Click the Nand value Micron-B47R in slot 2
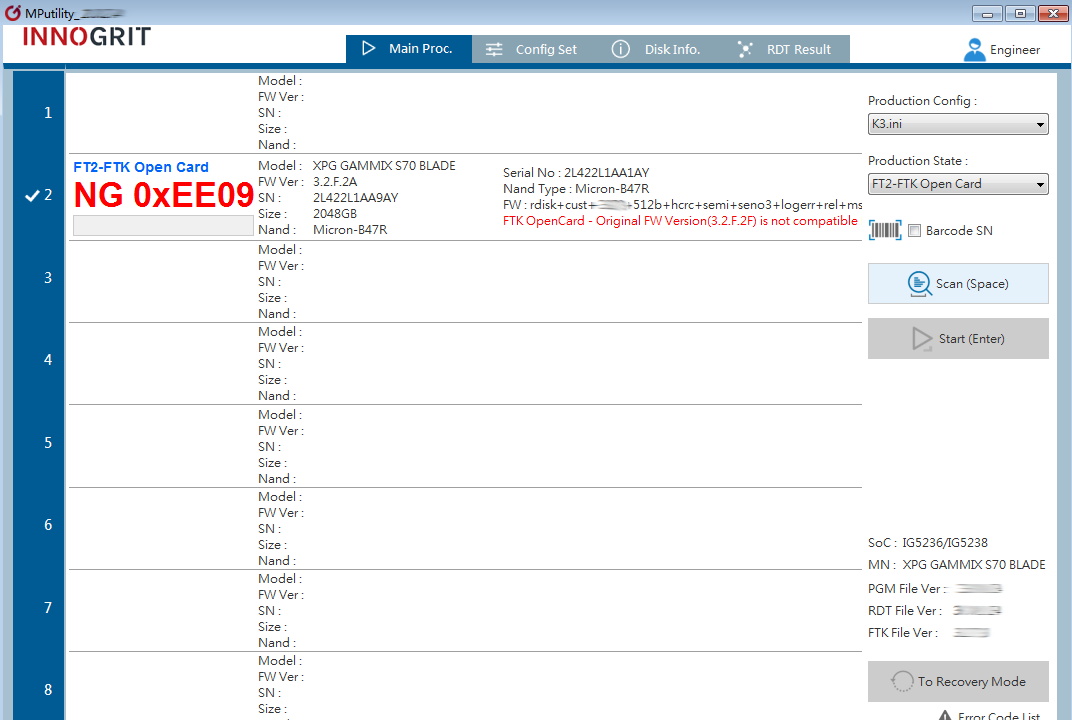 pyautogui.click(x=350, y=230)
